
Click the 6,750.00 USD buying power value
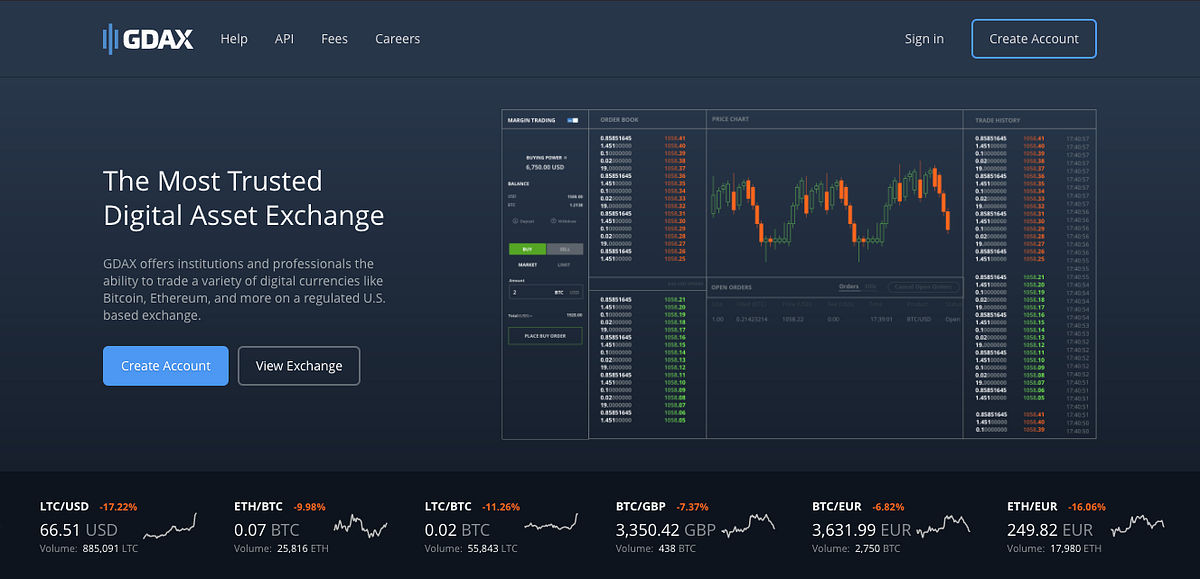coord(545,167)
